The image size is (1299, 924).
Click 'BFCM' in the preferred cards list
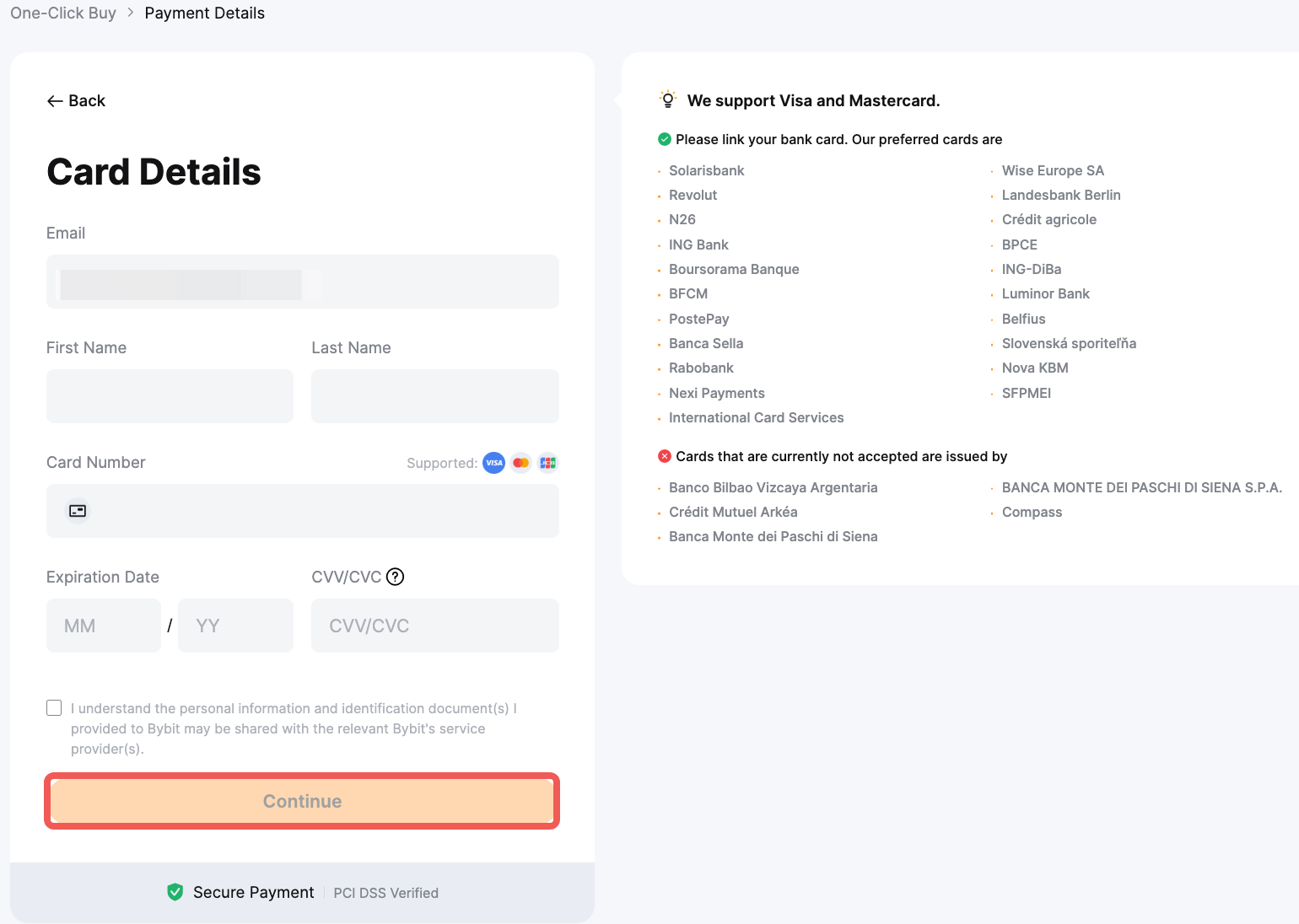[x=688, y=293]
